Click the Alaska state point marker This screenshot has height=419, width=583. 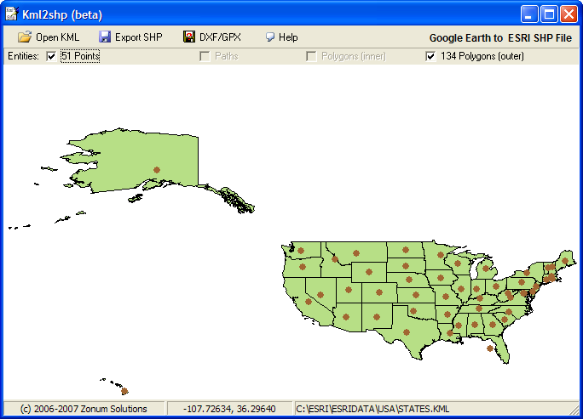(157, 170)
